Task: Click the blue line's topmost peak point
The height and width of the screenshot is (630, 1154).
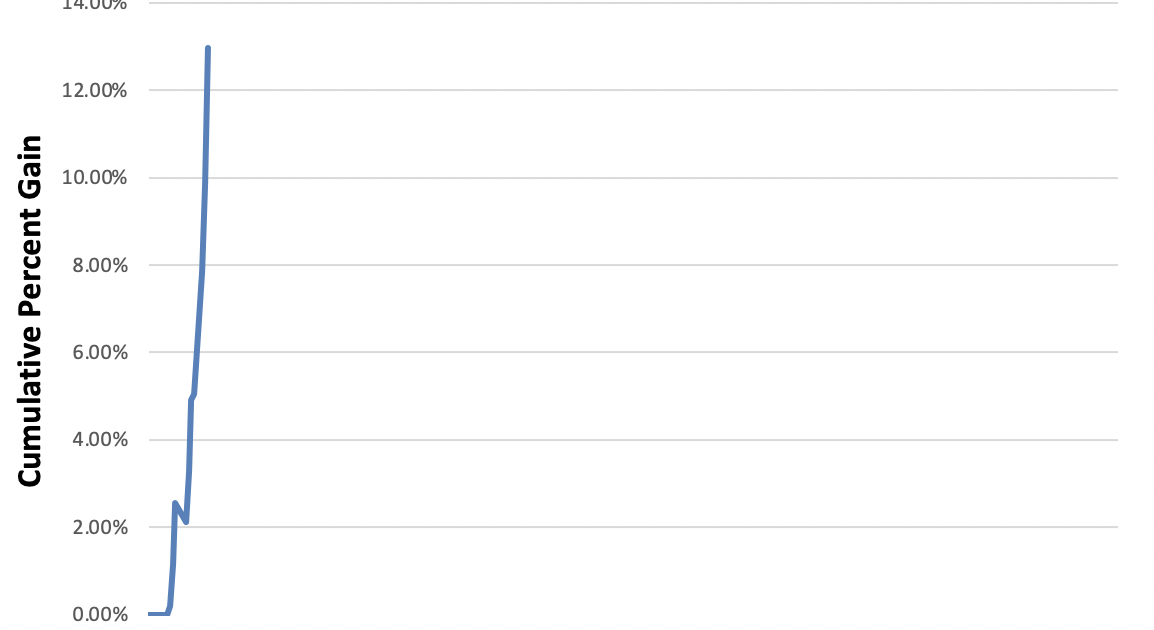Action: coord(207,48)
